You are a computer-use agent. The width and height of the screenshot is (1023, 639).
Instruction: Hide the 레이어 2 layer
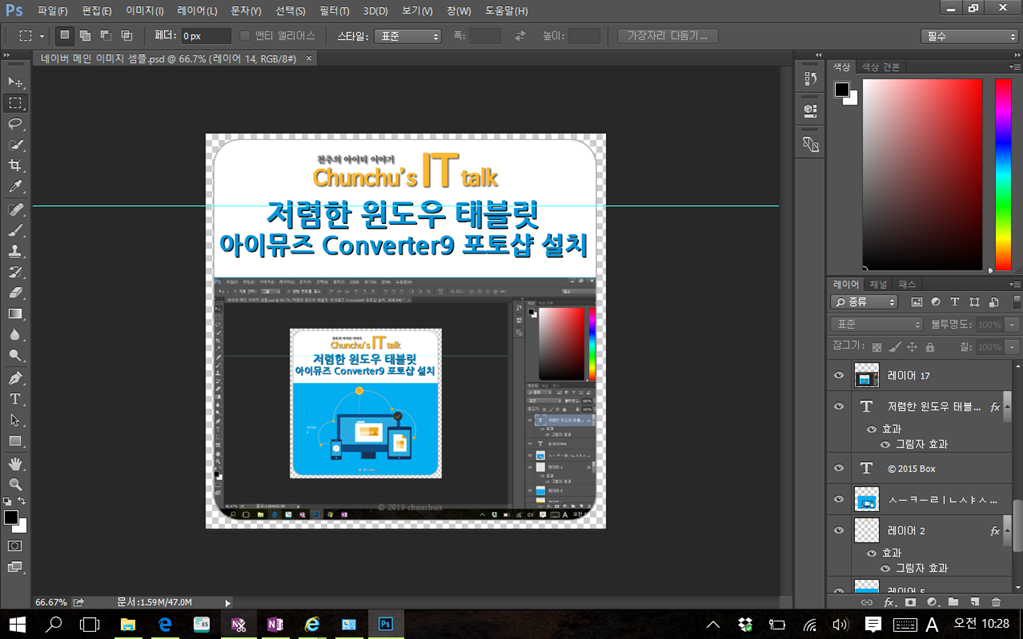coord(839,530)
